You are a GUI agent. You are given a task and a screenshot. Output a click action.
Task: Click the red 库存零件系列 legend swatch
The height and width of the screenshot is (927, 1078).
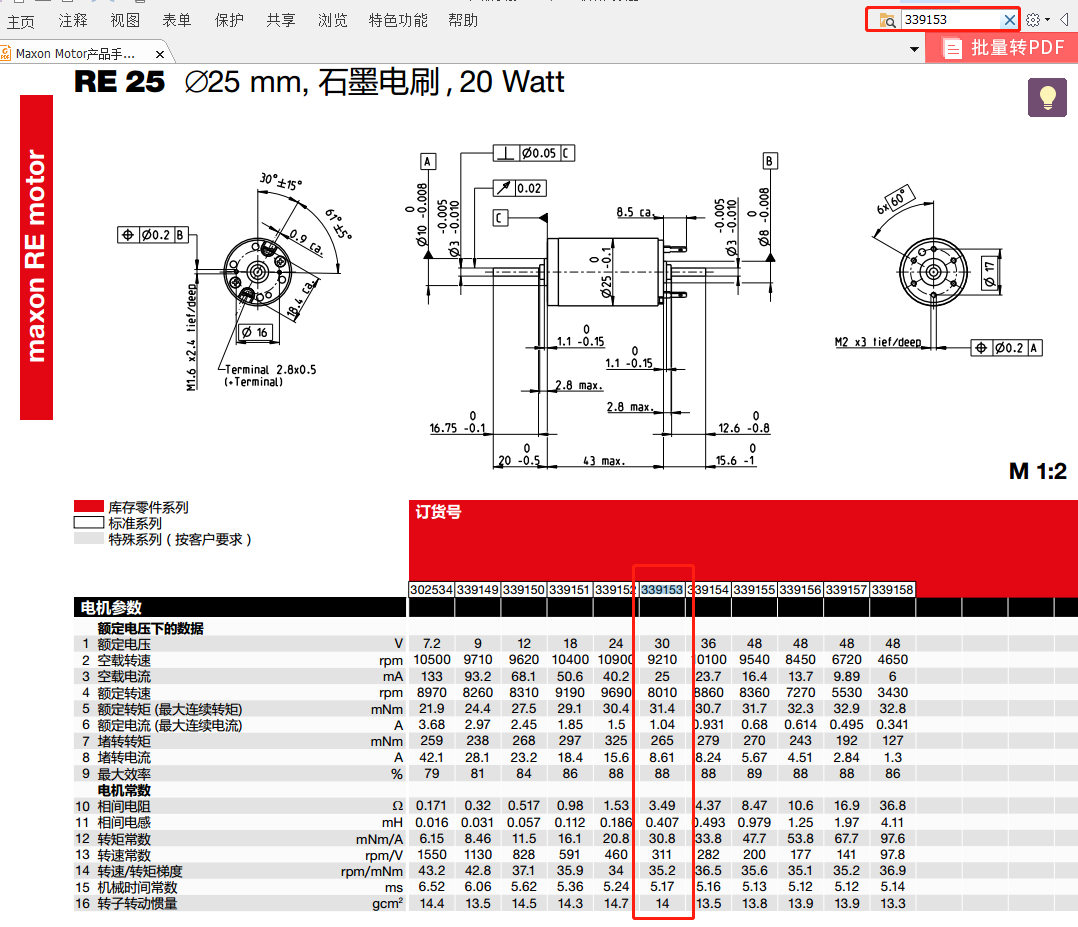[87, 506]
